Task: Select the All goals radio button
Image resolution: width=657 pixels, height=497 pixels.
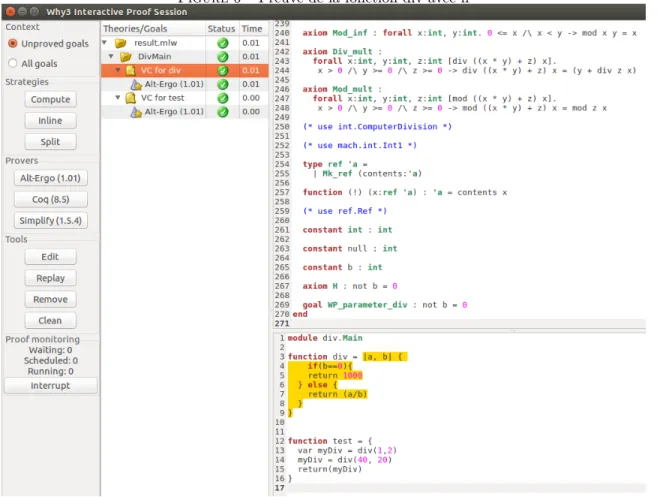Action: (x=13, y=63)
